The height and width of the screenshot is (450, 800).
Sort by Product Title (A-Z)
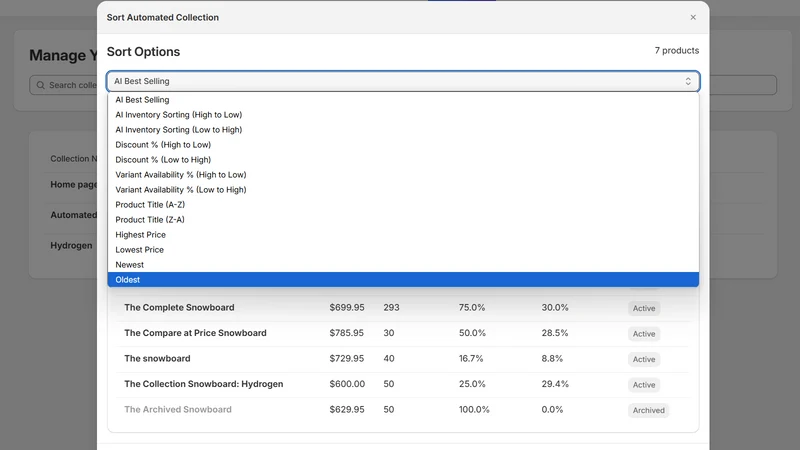[403, 205]
